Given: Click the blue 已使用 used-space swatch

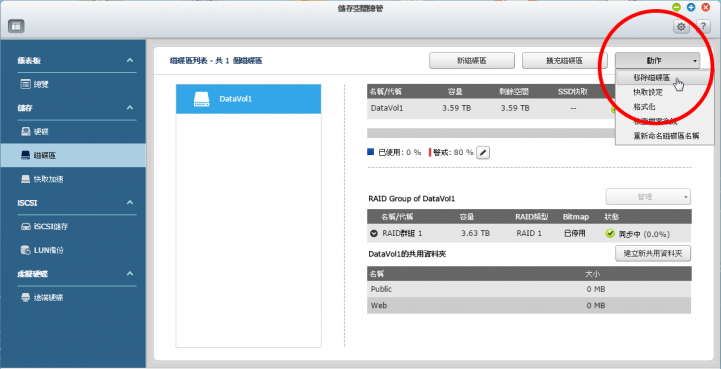Looking at the screenshot, I should tap(371, 152).
